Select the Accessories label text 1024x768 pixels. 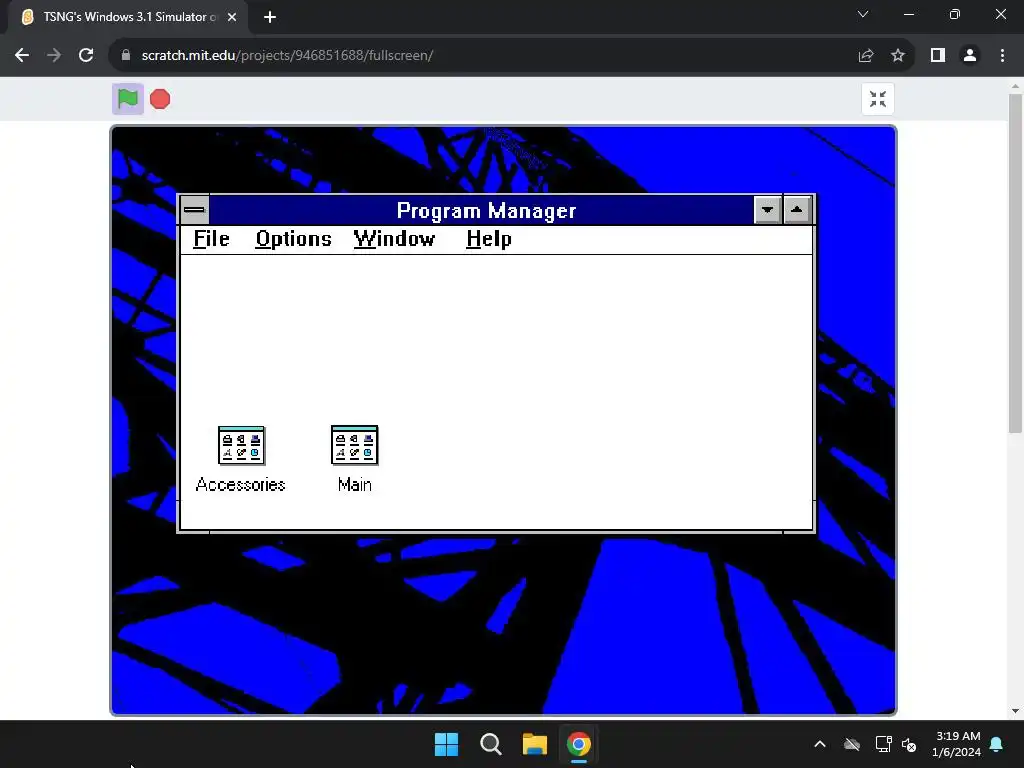coord(240,485)
